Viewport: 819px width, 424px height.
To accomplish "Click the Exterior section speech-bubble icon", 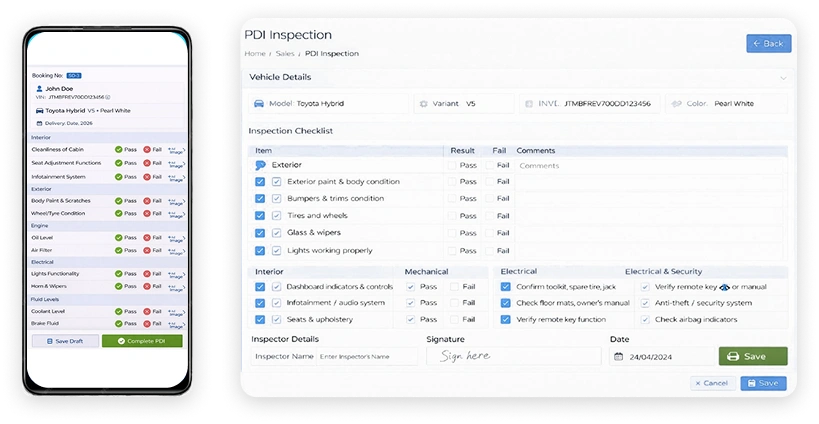I will 260,165.
